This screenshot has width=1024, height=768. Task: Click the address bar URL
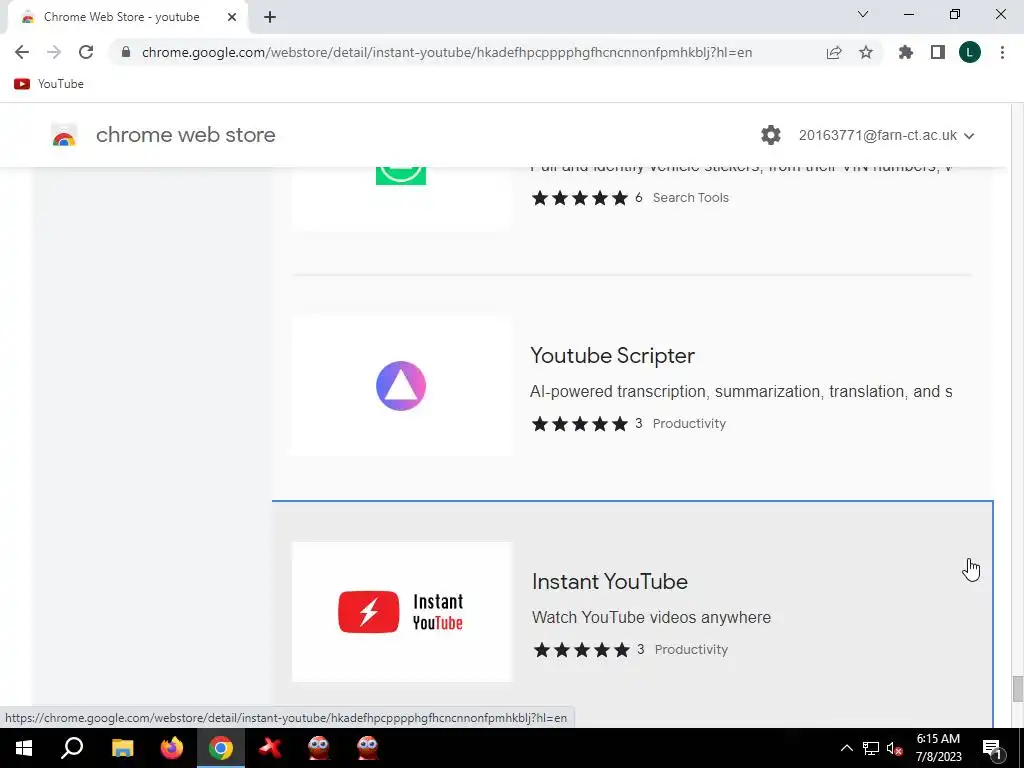(447, 52)
